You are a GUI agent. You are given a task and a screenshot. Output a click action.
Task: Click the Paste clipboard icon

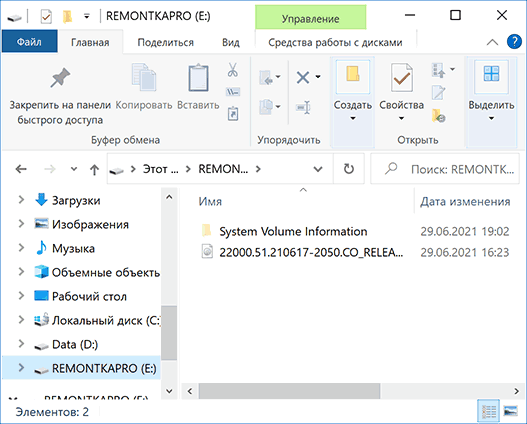[x=198, y=77]
